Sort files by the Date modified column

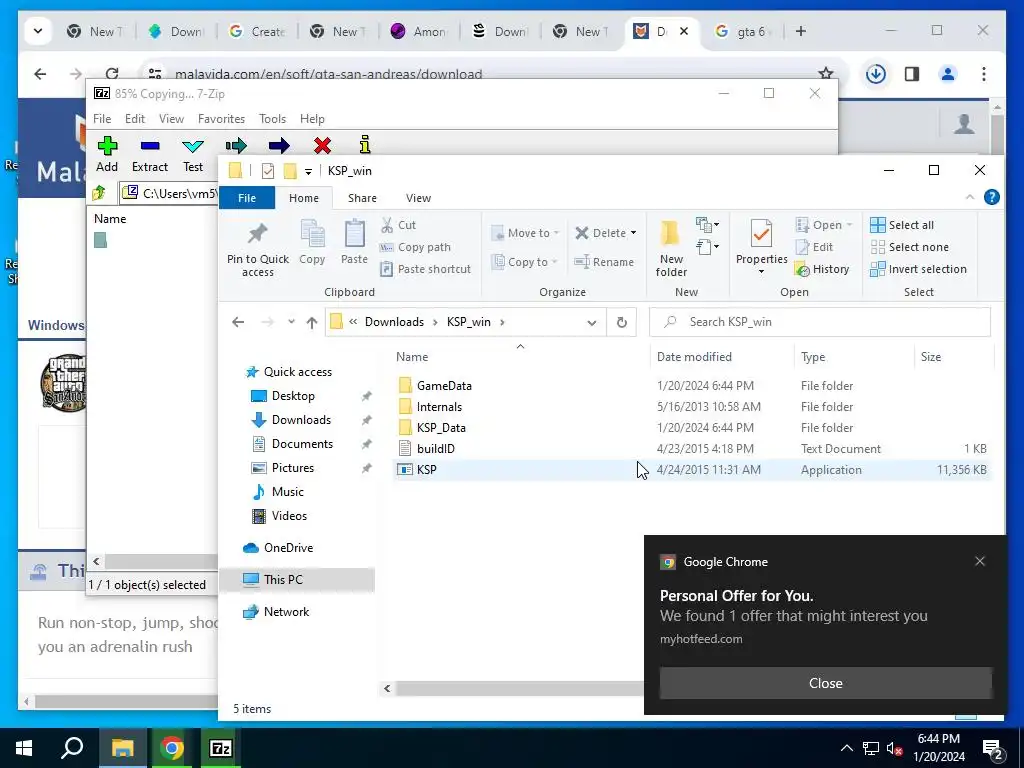coord(694,357)
